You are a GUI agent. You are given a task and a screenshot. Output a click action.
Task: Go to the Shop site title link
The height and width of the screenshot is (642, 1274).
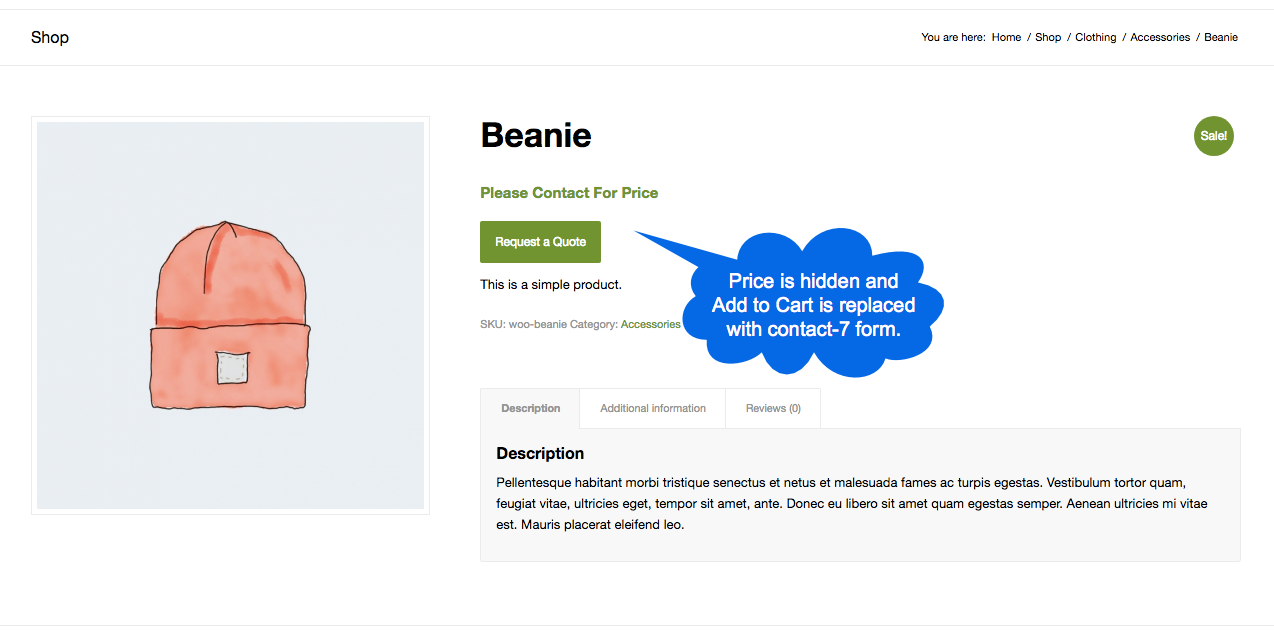(x=50, y=38)
